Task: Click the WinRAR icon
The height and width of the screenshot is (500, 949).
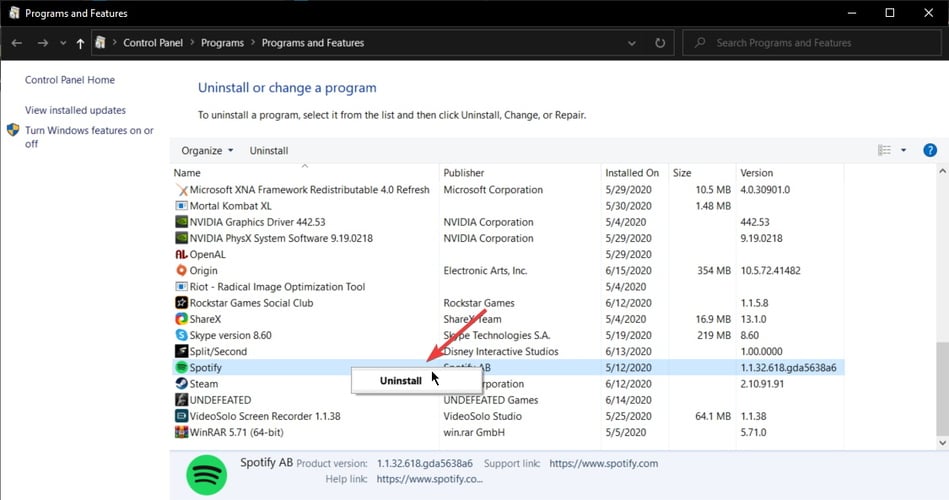Action: pyautogui.click(x=181, y=432)
